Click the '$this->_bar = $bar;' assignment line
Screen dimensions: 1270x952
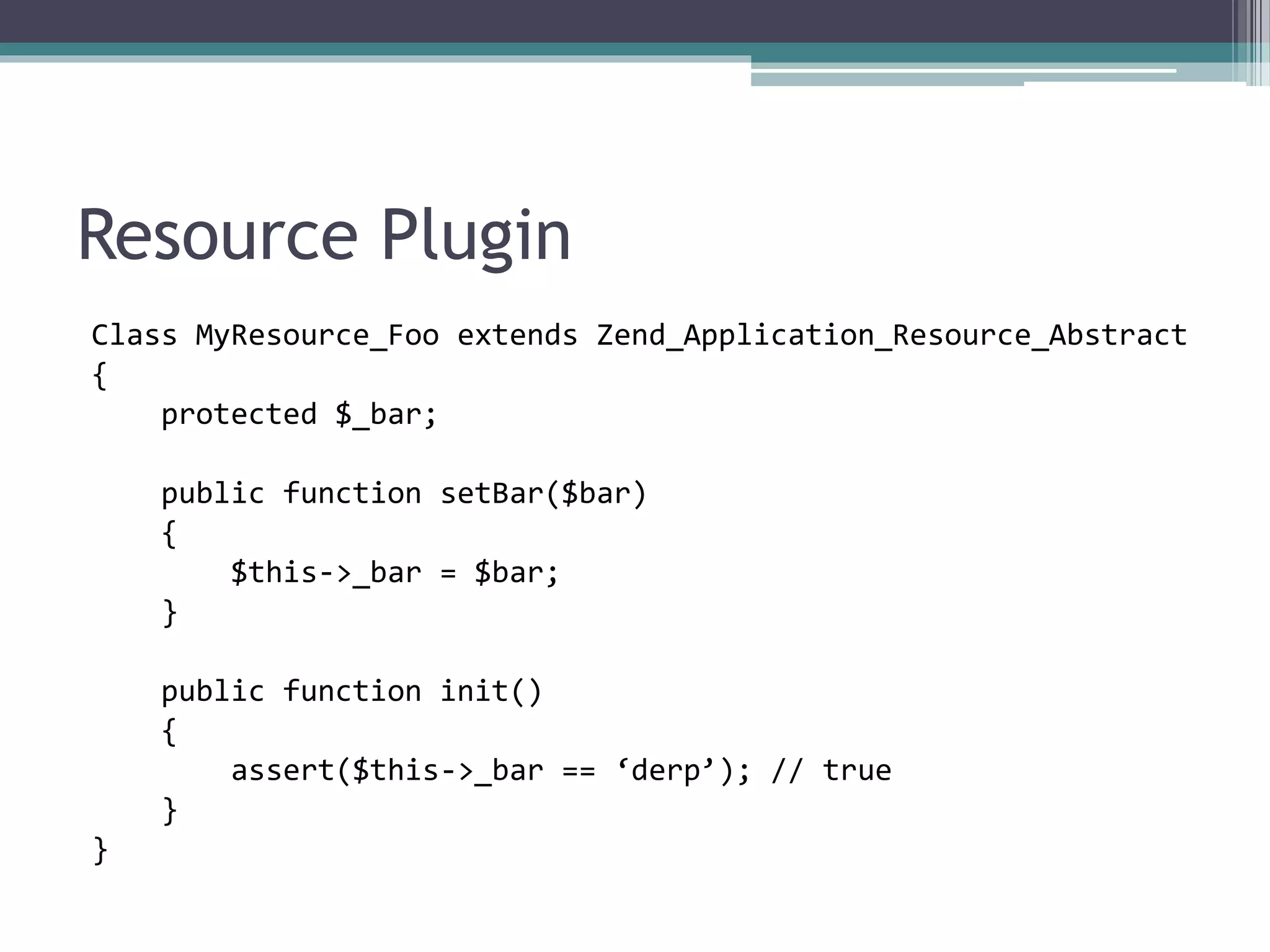pyautogui.click(x=394, y=572)
